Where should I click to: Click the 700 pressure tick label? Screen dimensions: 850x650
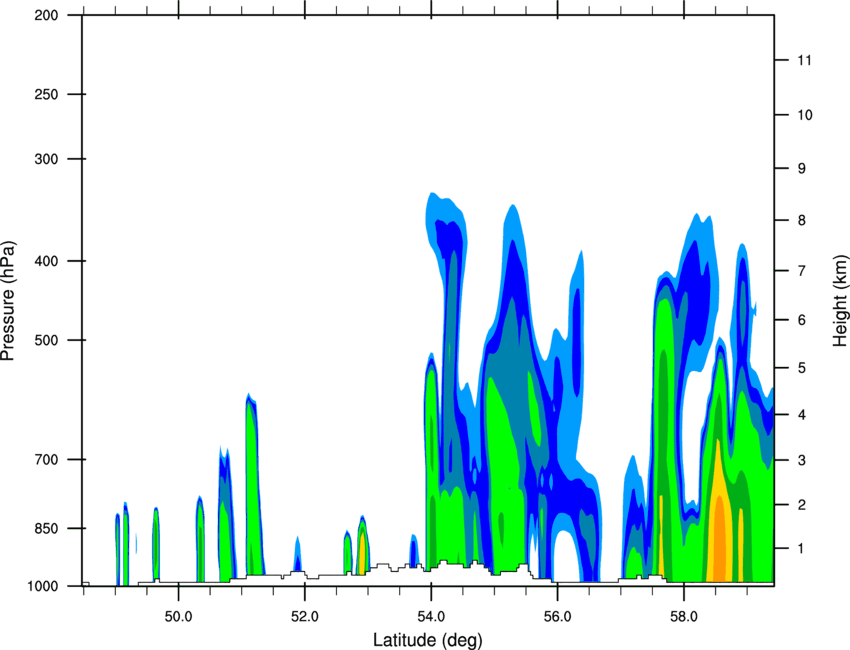(x=47, y=459)
